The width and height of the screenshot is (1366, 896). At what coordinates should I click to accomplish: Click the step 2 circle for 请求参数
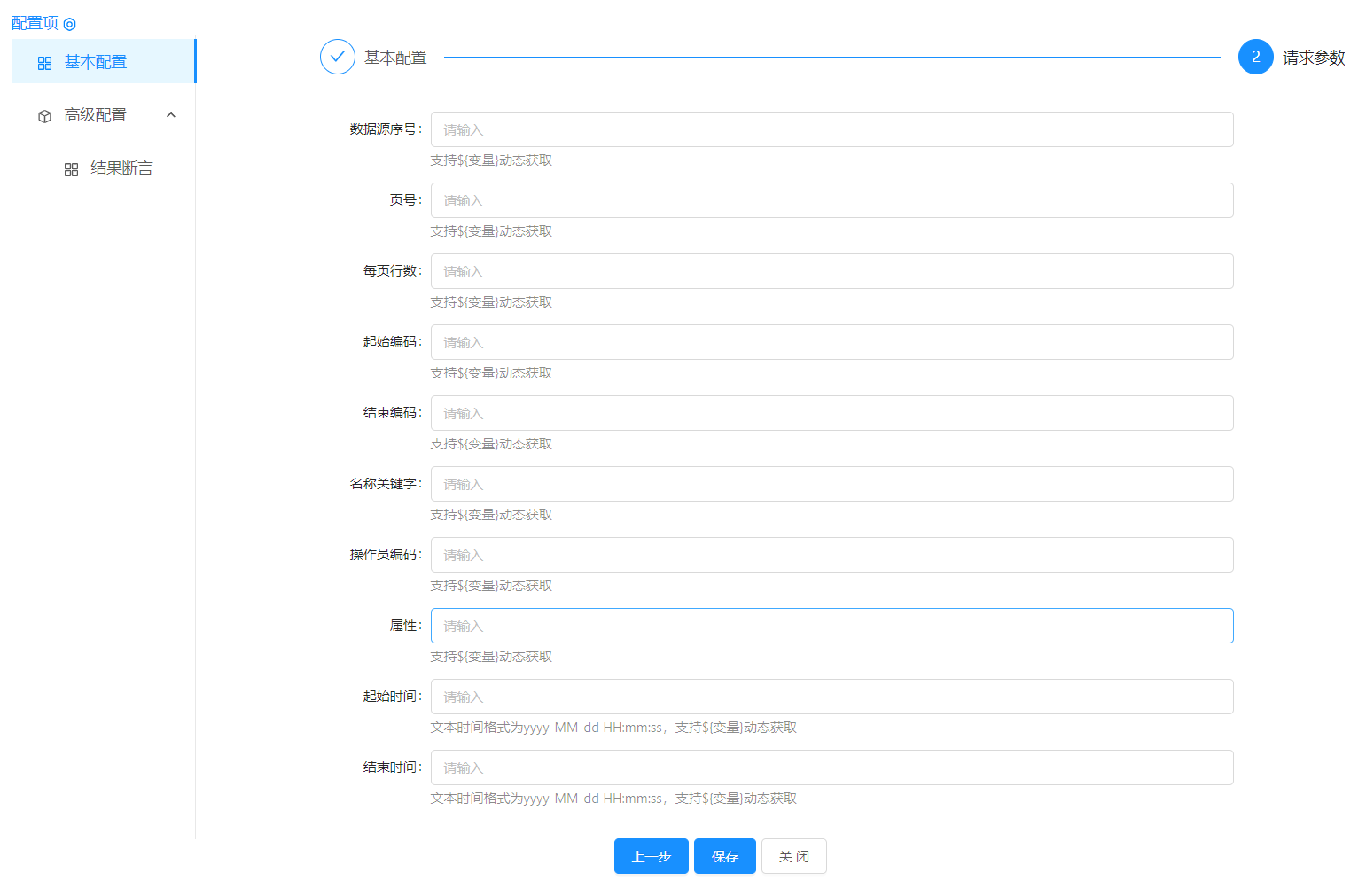[x=1255, y=57]
